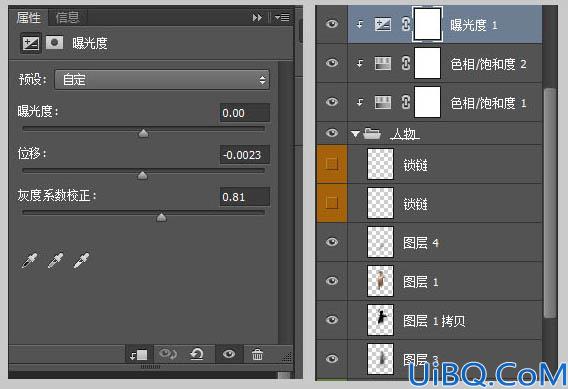Click 曝光度 1 layer adjustment icon
Image resolution: width=568 pixels, height=389 pixels.
pos(383,25)
